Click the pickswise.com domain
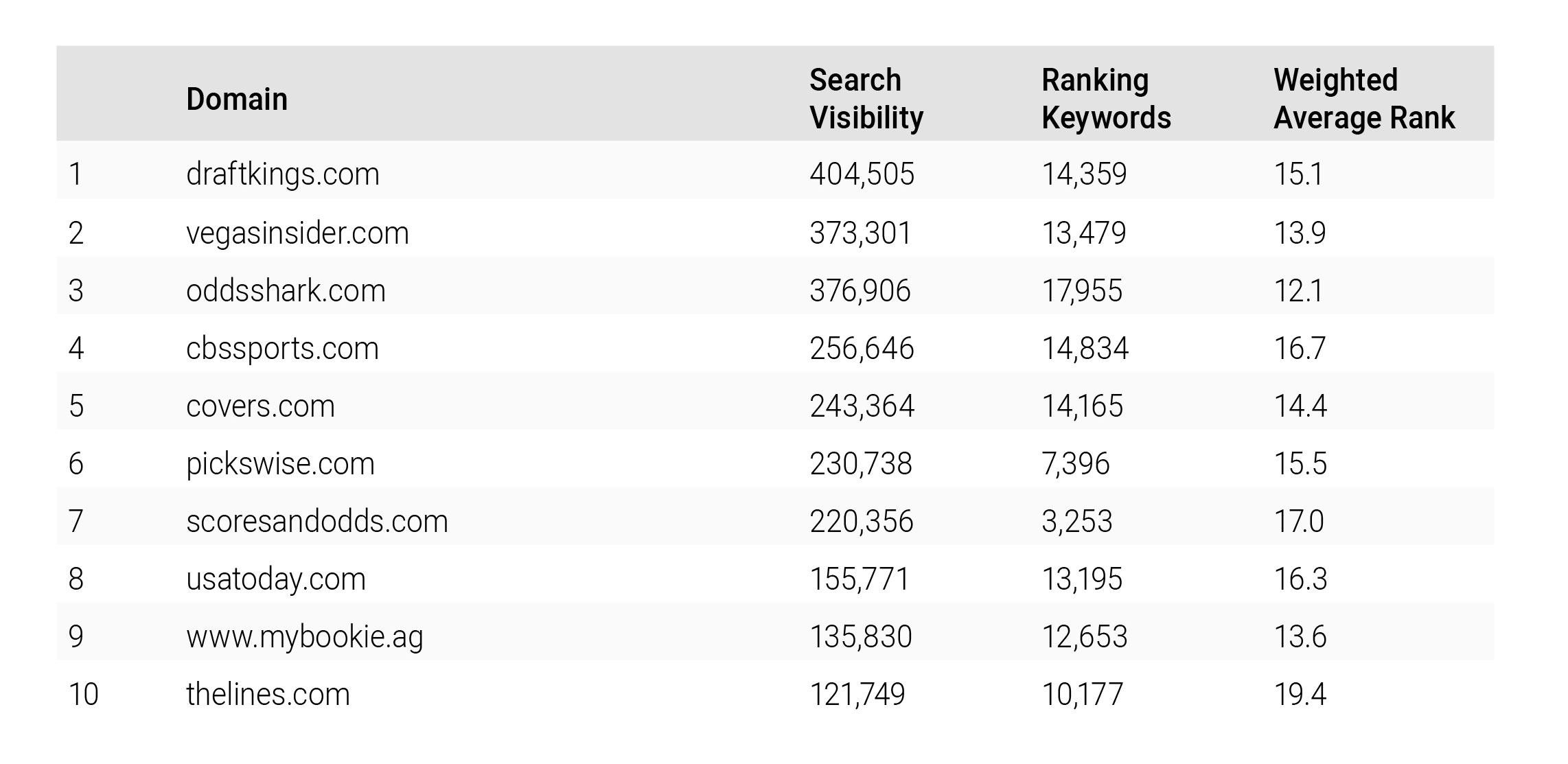The height and width of the screenshot is (764, 1568). pos(280,463)
